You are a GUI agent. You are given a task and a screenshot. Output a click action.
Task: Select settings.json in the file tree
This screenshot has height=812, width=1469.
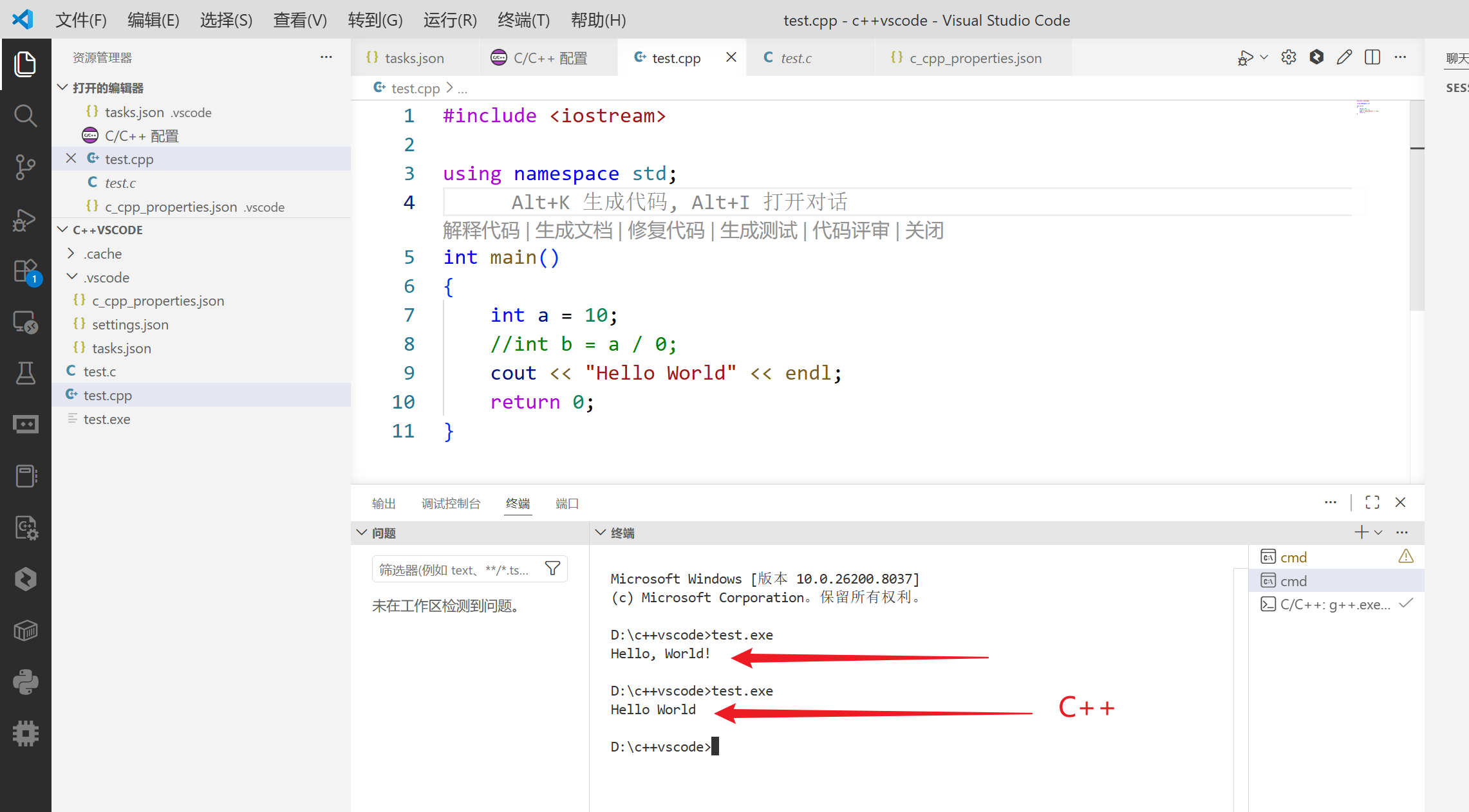point(130,324)
